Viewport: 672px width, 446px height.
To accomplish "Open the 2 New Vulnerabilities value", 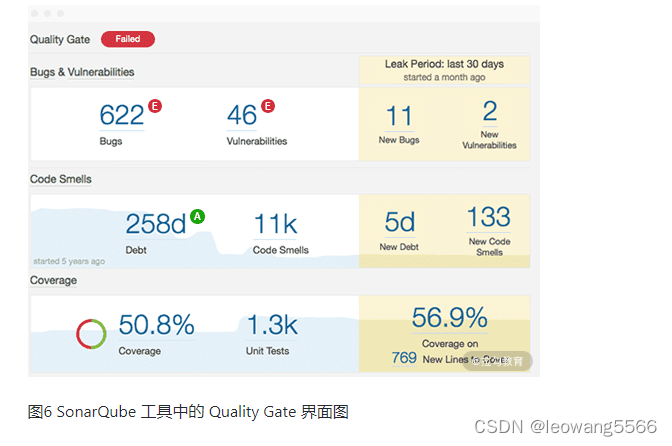I will [490, 111].
